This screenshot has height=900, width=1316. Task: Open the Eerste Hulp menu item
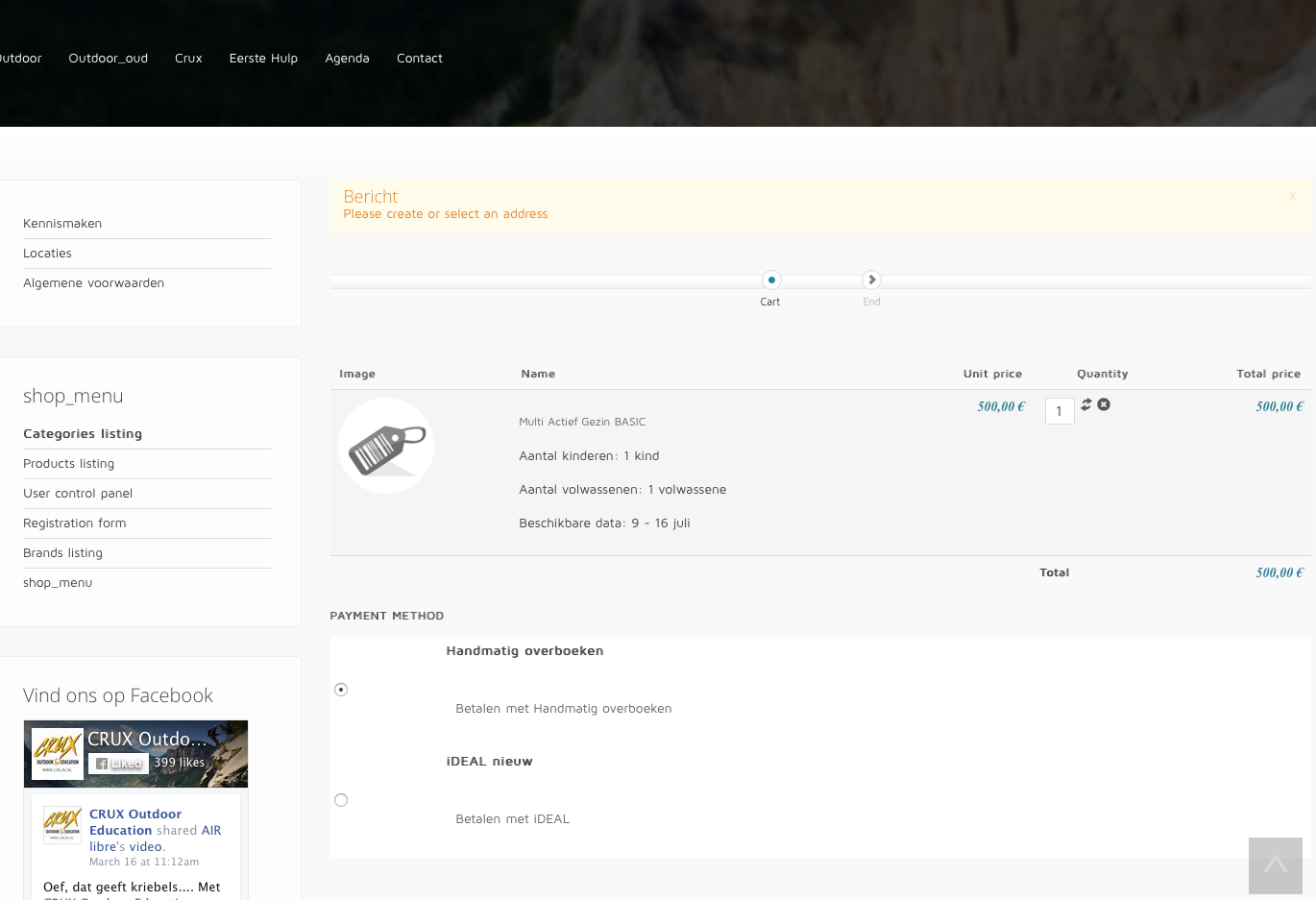pos(263,59)
